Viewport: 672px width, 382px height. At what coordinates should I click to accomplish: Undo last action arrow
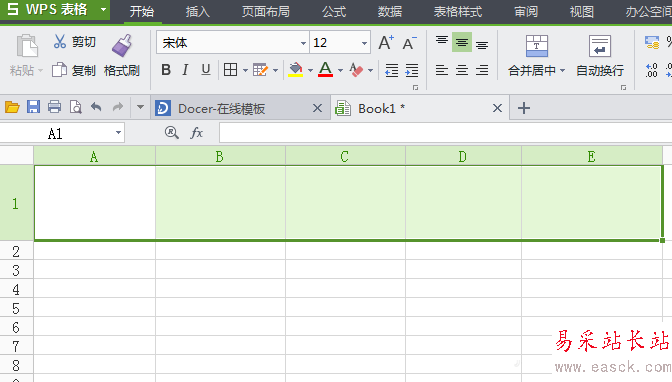tap(96, 107)
